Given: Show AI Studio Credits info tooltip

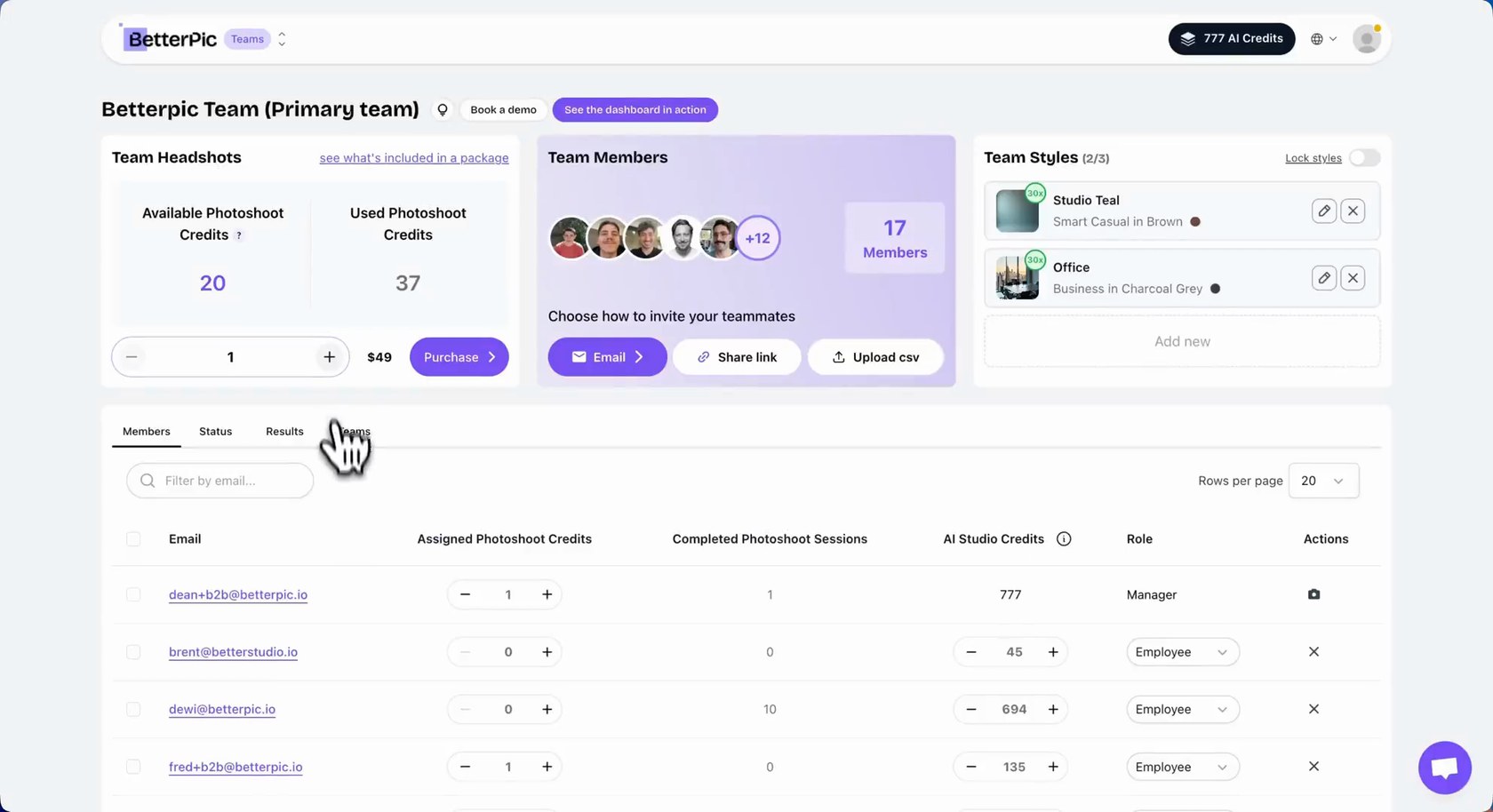Looking at the screenshot, I should coord(1064,539).
